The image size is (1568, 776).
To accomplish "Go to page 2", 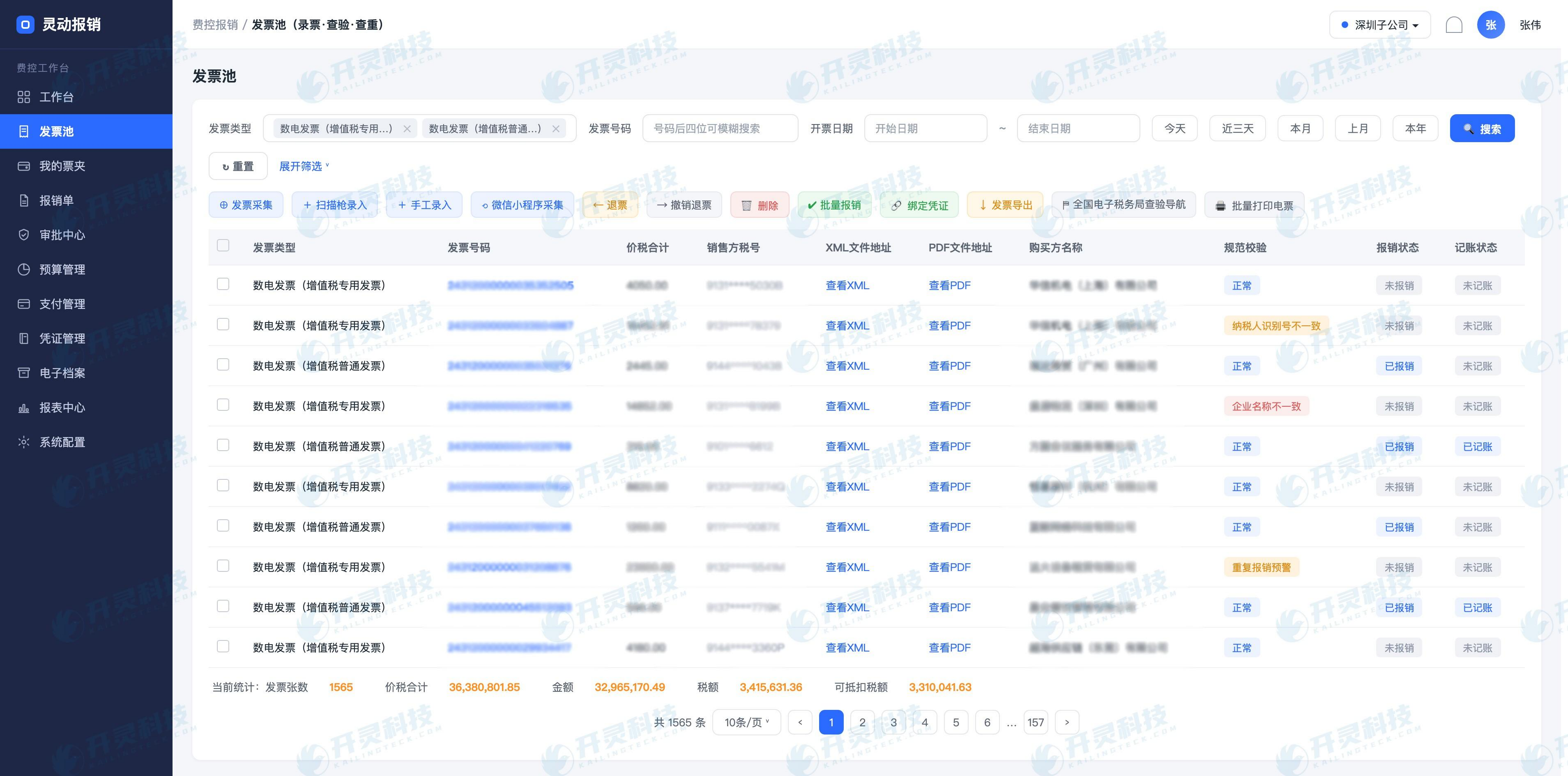I will [x=862, y=723].
